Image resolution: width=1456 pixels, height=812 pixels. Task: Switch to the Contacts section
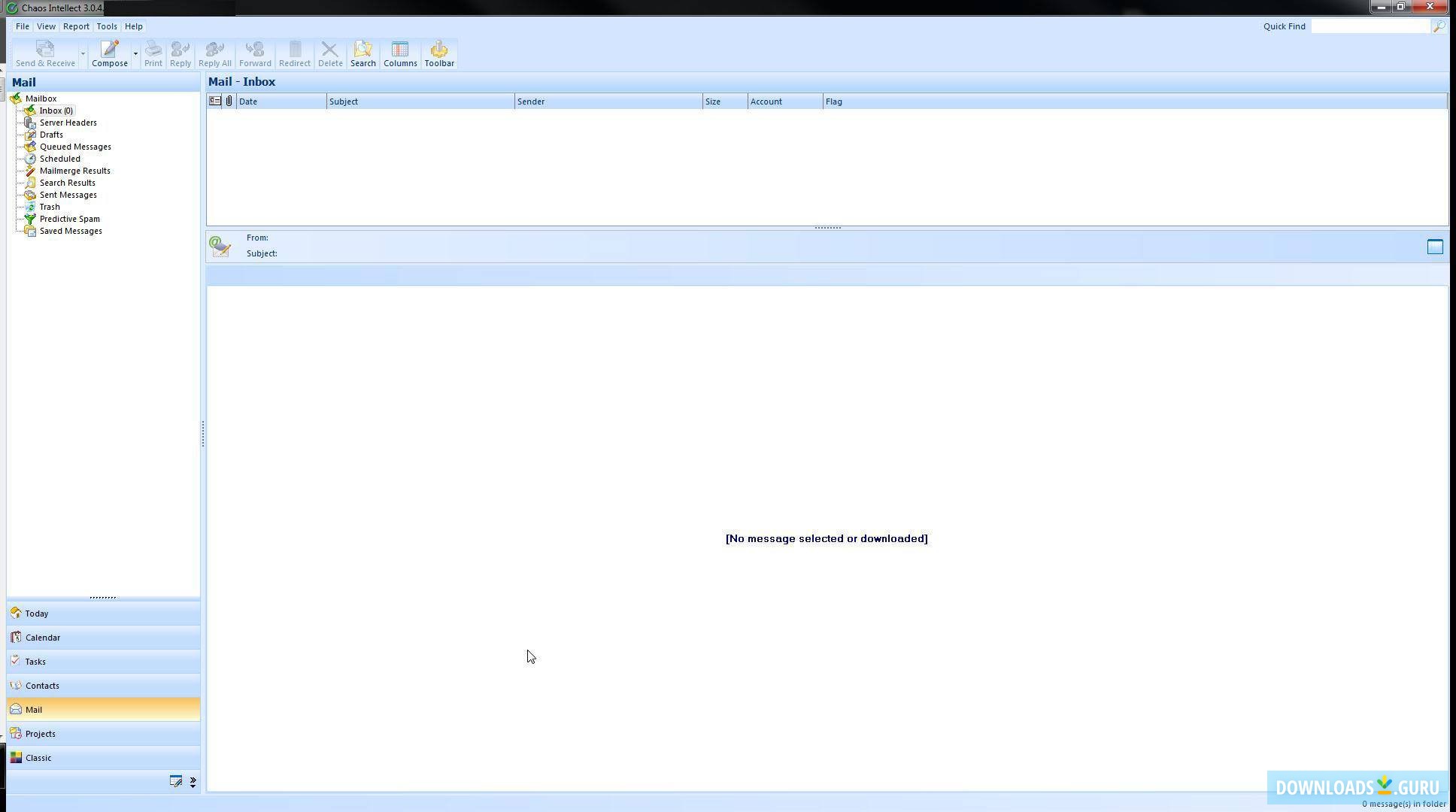tap(42, 685)
